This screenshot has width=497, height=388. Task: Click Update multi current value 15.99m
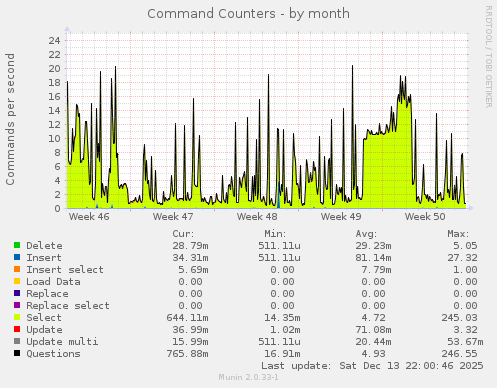click(x=190, y=342)
